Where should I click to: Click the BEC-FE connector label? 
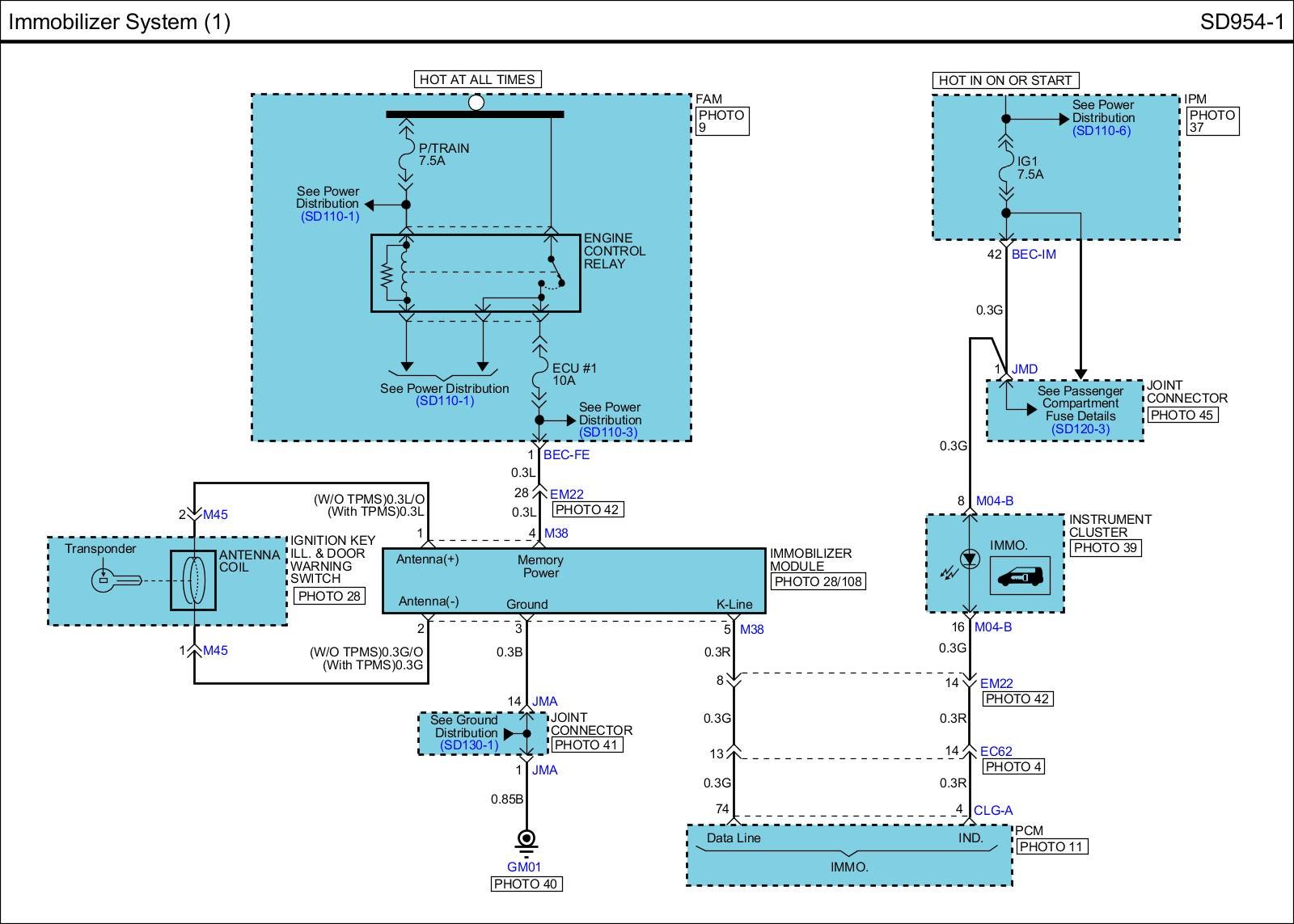[566, 455]
